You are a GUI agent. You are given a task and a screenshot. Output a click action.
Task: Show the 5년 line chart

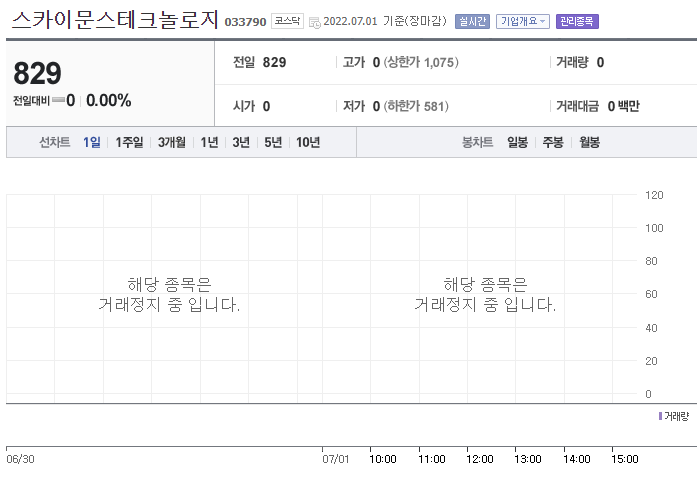[x=273, y=142]
